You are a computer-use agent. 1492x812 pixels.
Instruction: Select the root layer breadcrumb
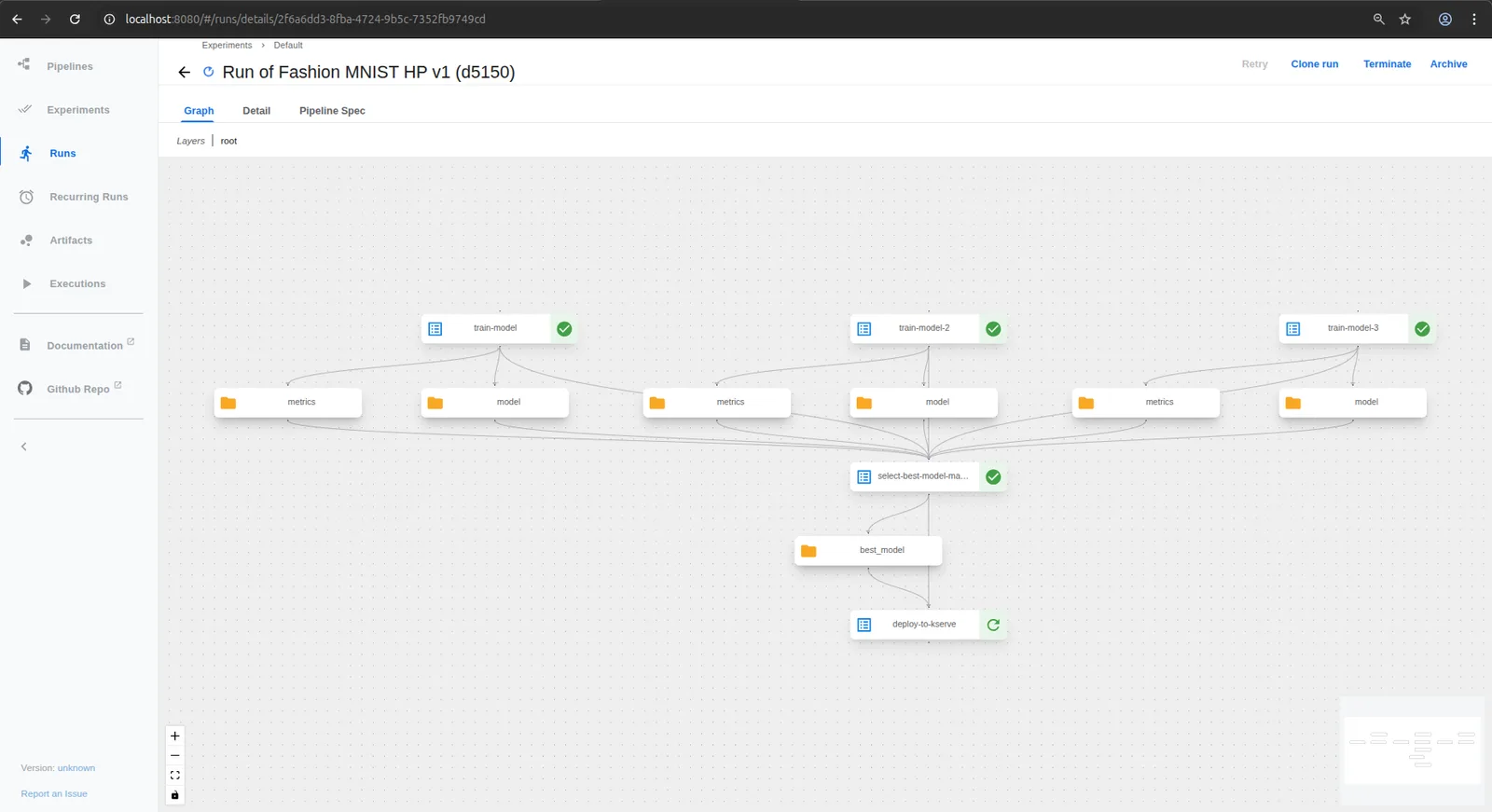click(228, 141)
